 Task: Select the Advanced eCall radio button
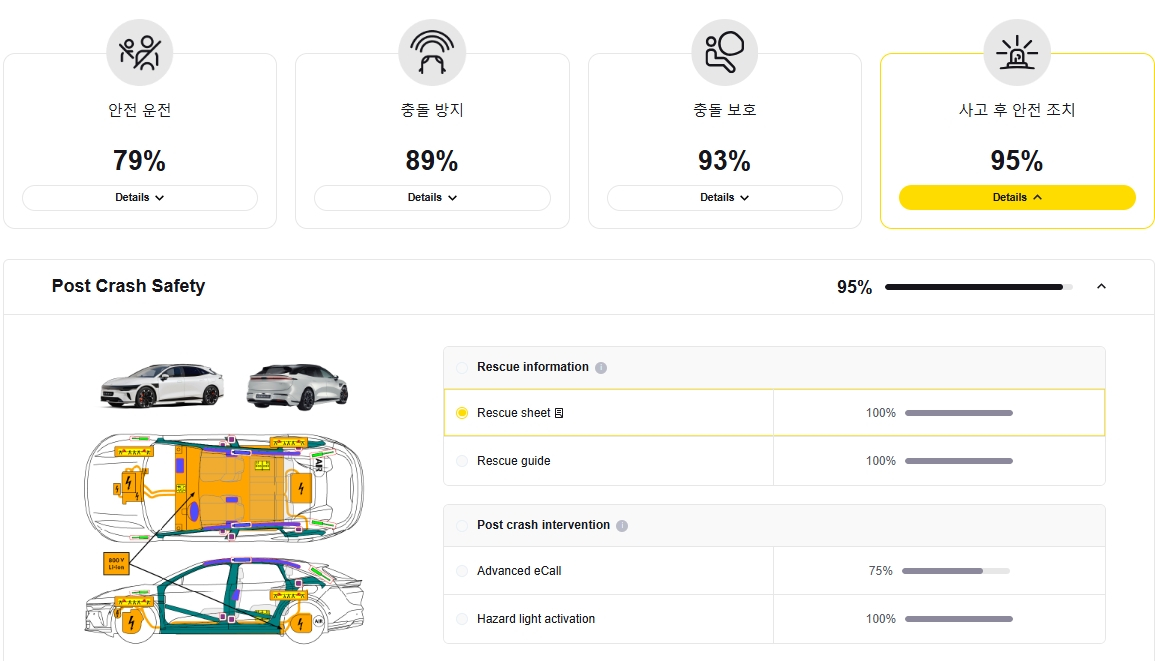pos(462,570)
